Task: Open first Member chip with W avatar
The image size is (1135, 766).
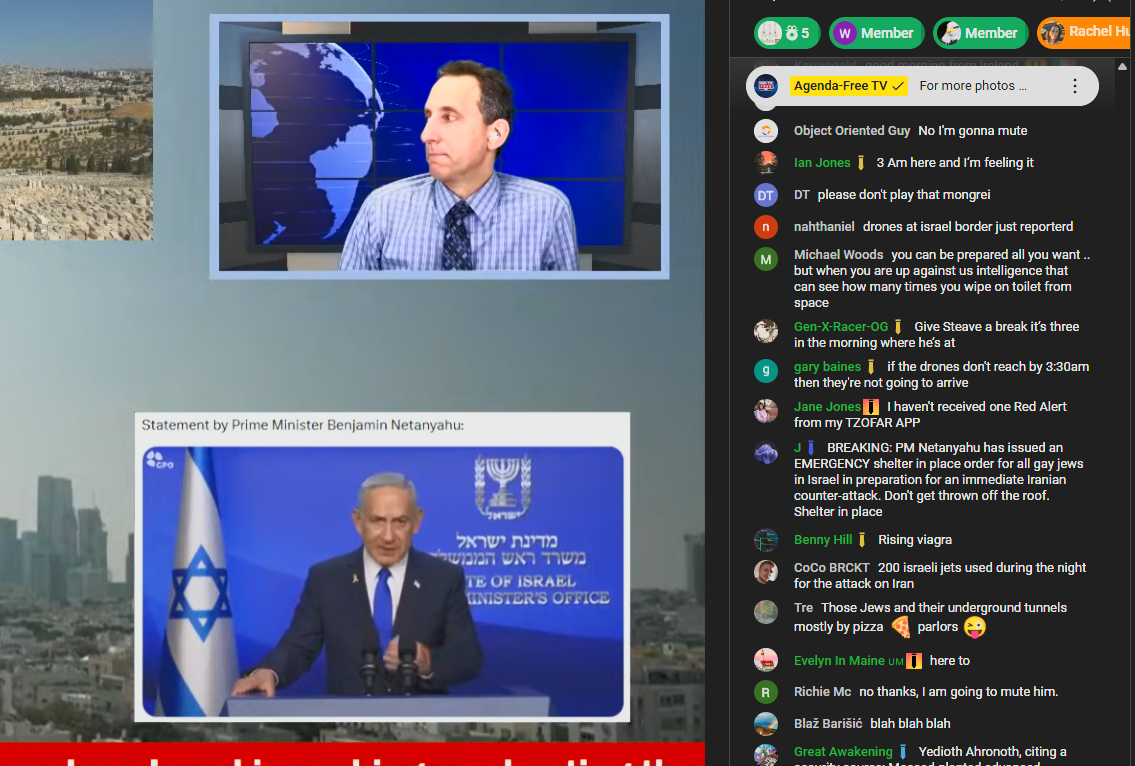Action: point(876,33)
